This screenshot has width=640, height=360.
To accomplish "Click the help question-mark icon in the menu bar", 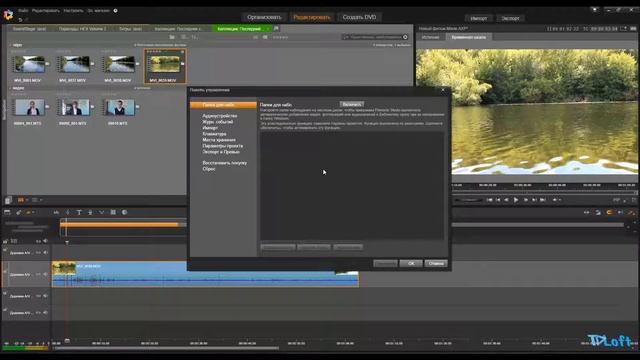I will (x=116, y=11).
